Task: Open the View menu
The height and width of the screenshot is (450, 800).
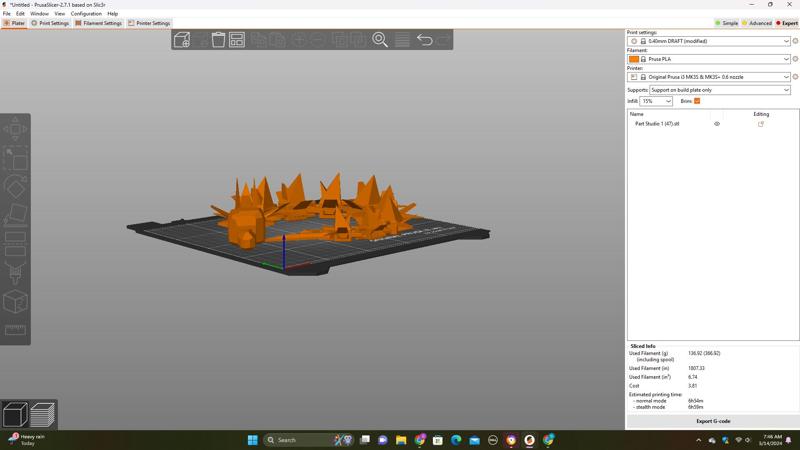Action: pos(60,14)
